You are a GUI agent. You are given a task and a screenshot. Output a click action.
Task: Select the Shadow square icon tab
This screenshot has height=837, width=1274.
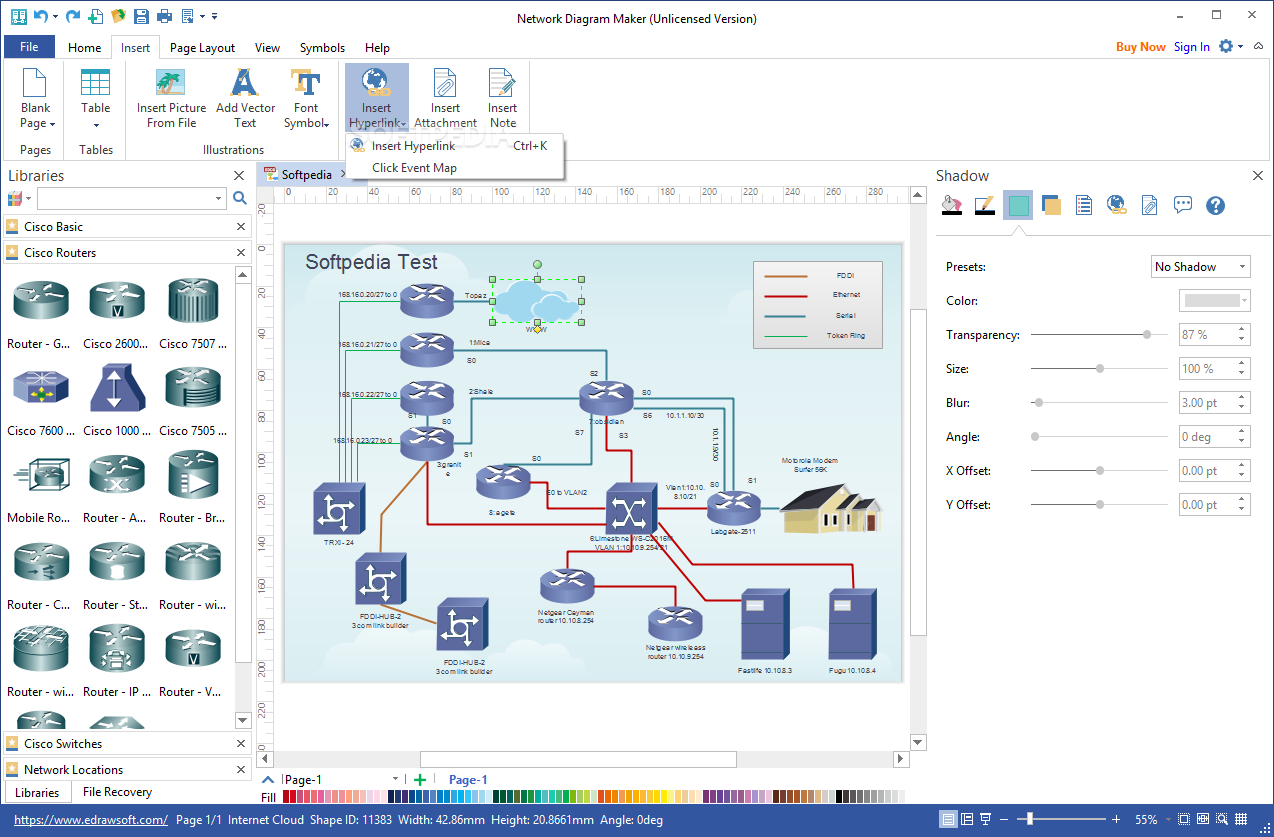[x=1018, y=205]
